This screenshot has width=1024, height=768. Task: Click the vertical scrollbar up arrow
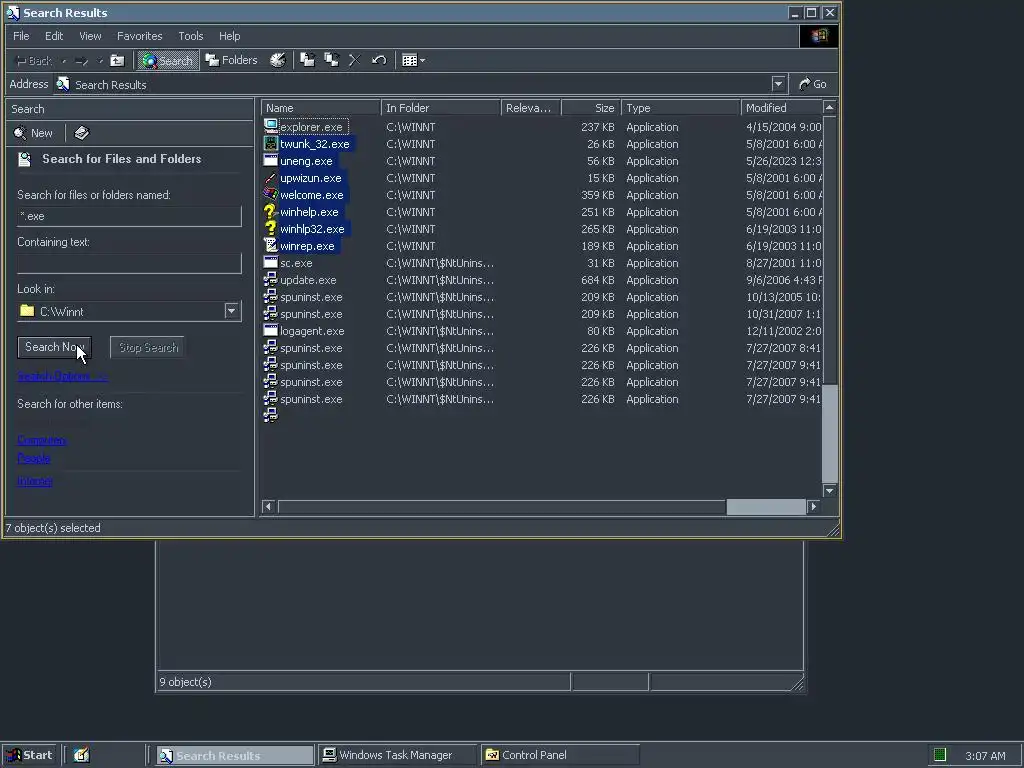pos(829,108)
